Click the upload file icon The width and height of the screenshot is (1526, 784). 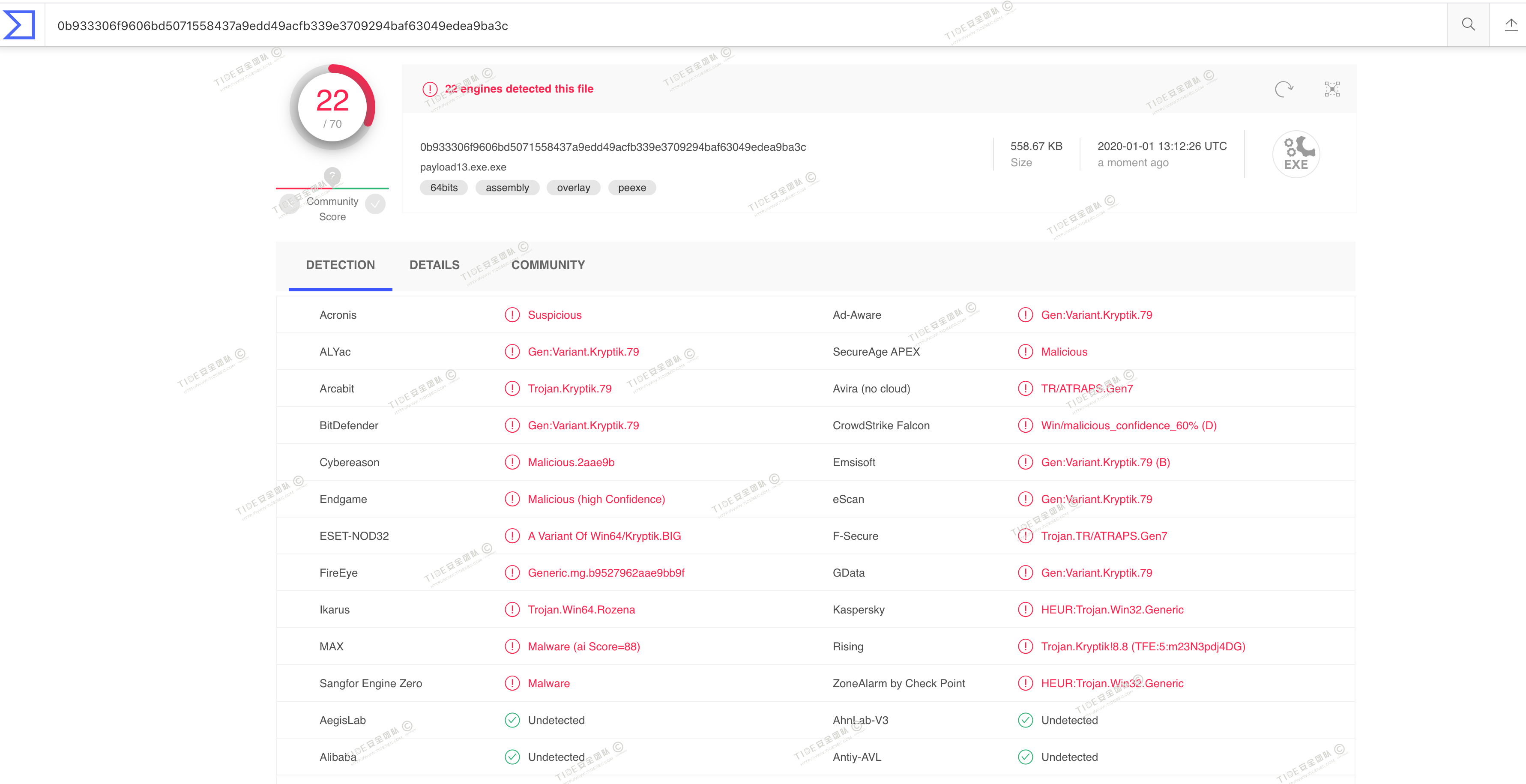click(x=1511, y=25)
